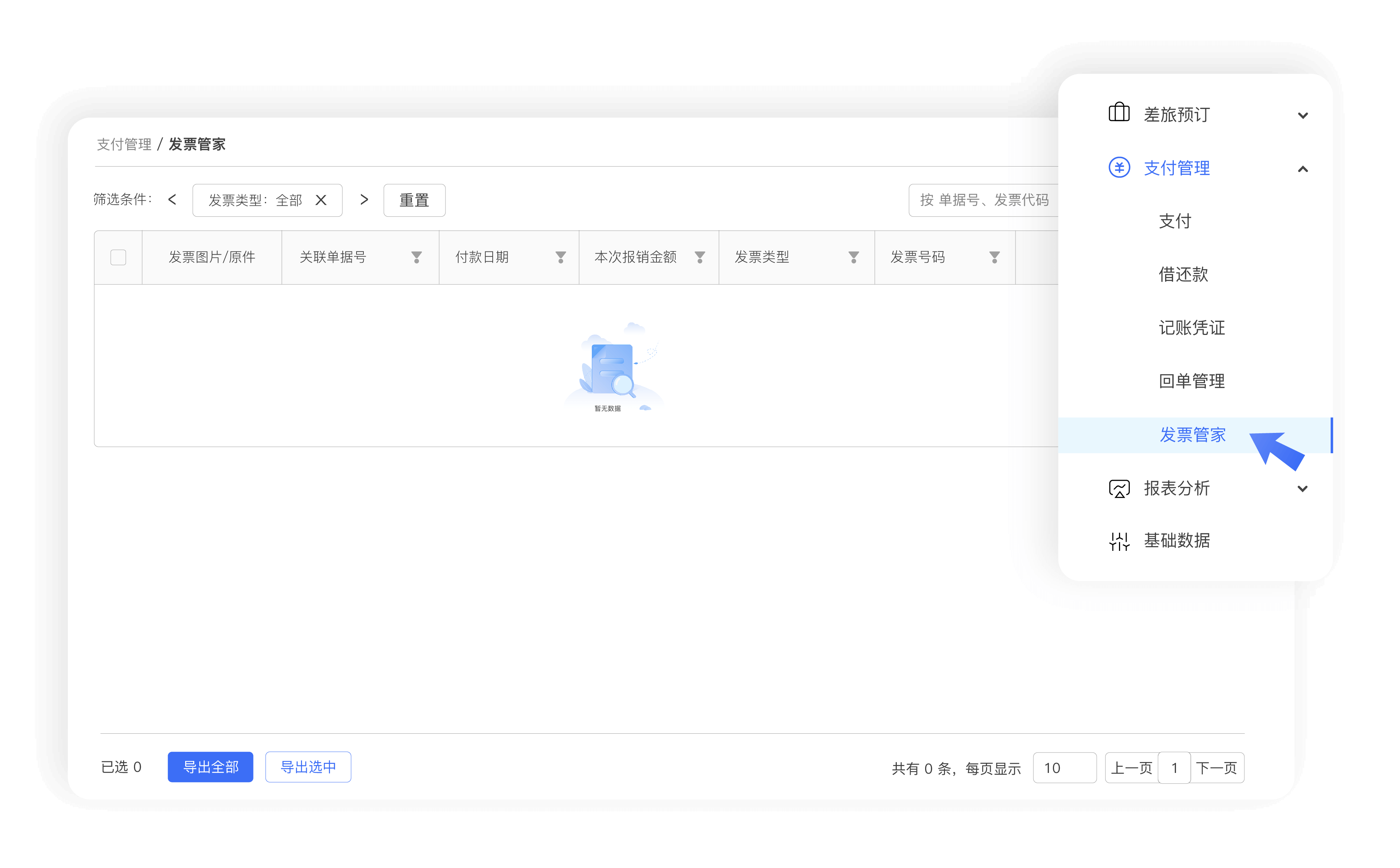This screenshot has width=1400, height=868.
Task: Expand the 报表分析 sidebar section
Action: click(1303, 488)
